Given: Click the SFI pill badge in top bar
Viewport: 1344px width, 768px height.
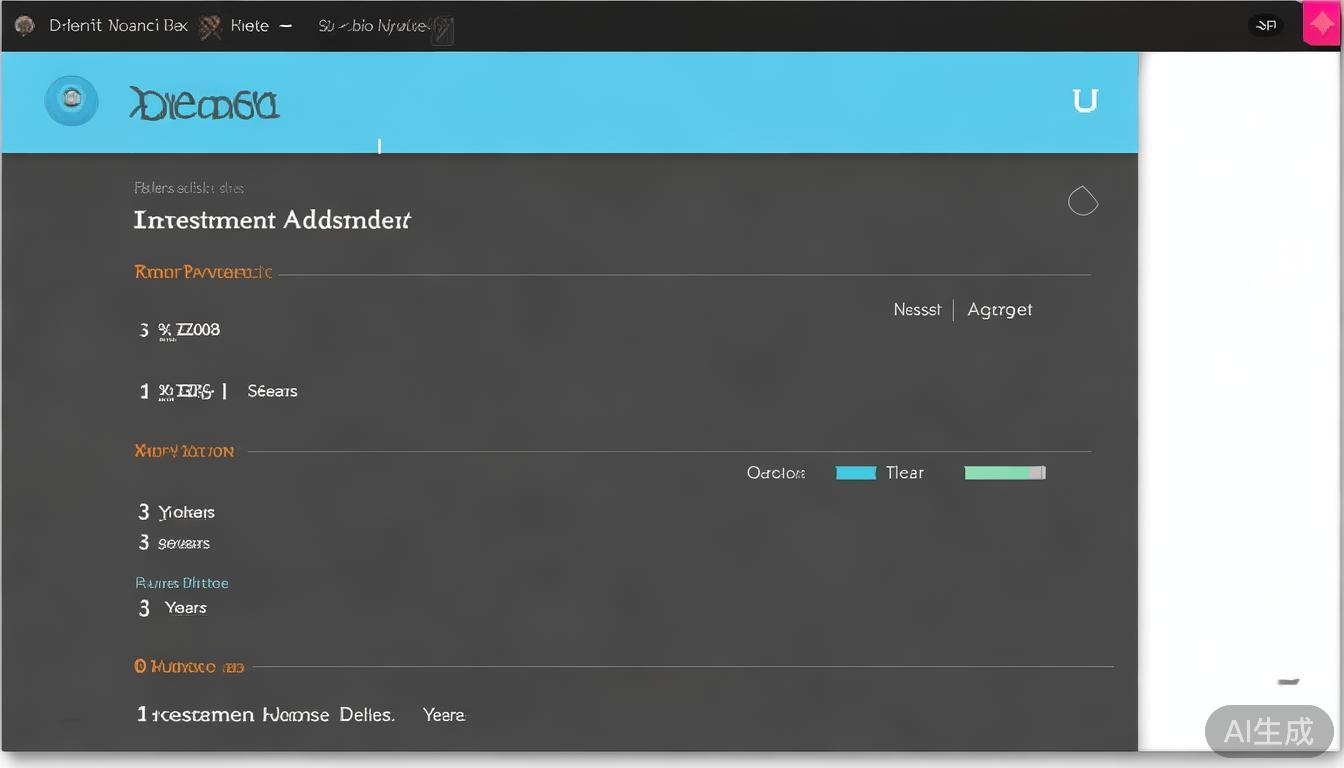Looking at the screenshot, I should pyautogui.click(x=1266, y=26).
